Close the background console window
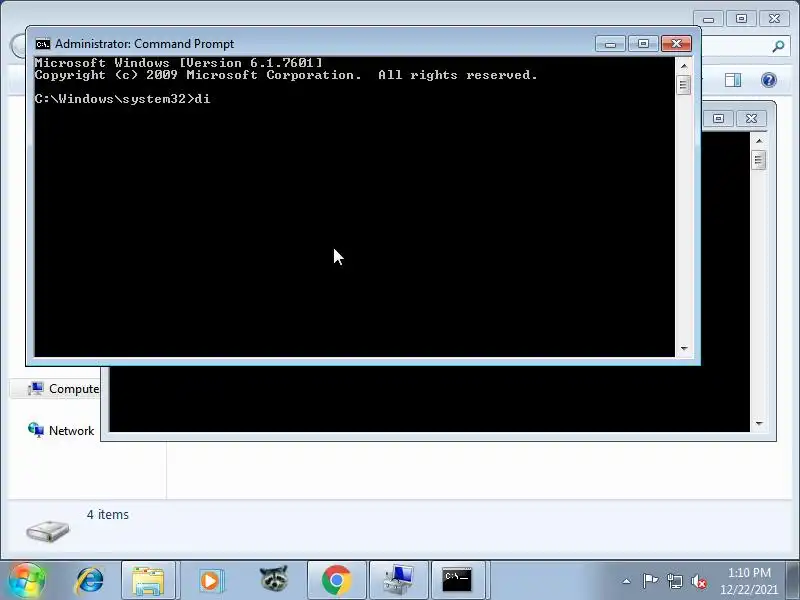 coord(751,118)
